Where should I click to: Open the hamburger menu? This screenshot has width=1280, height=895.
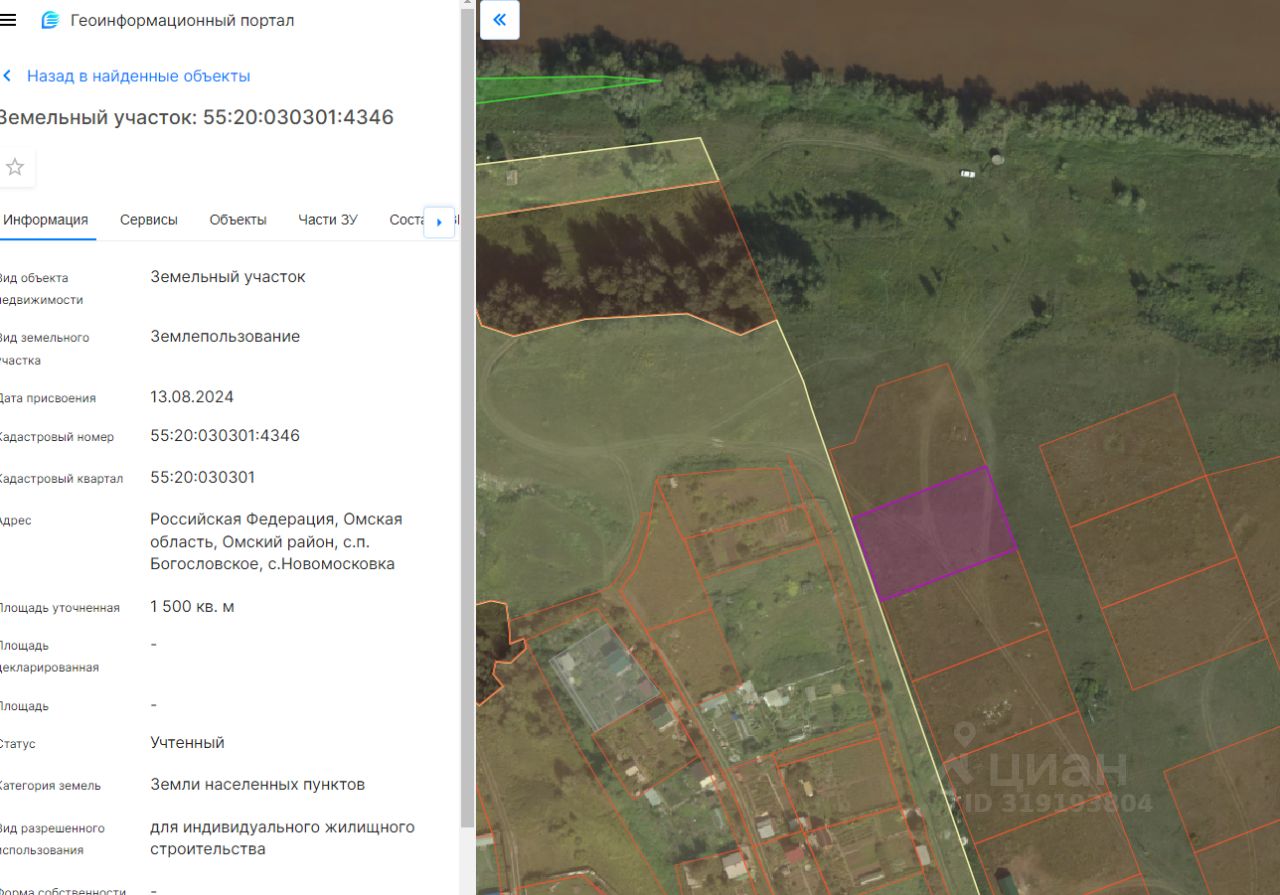tap(7, 20)
